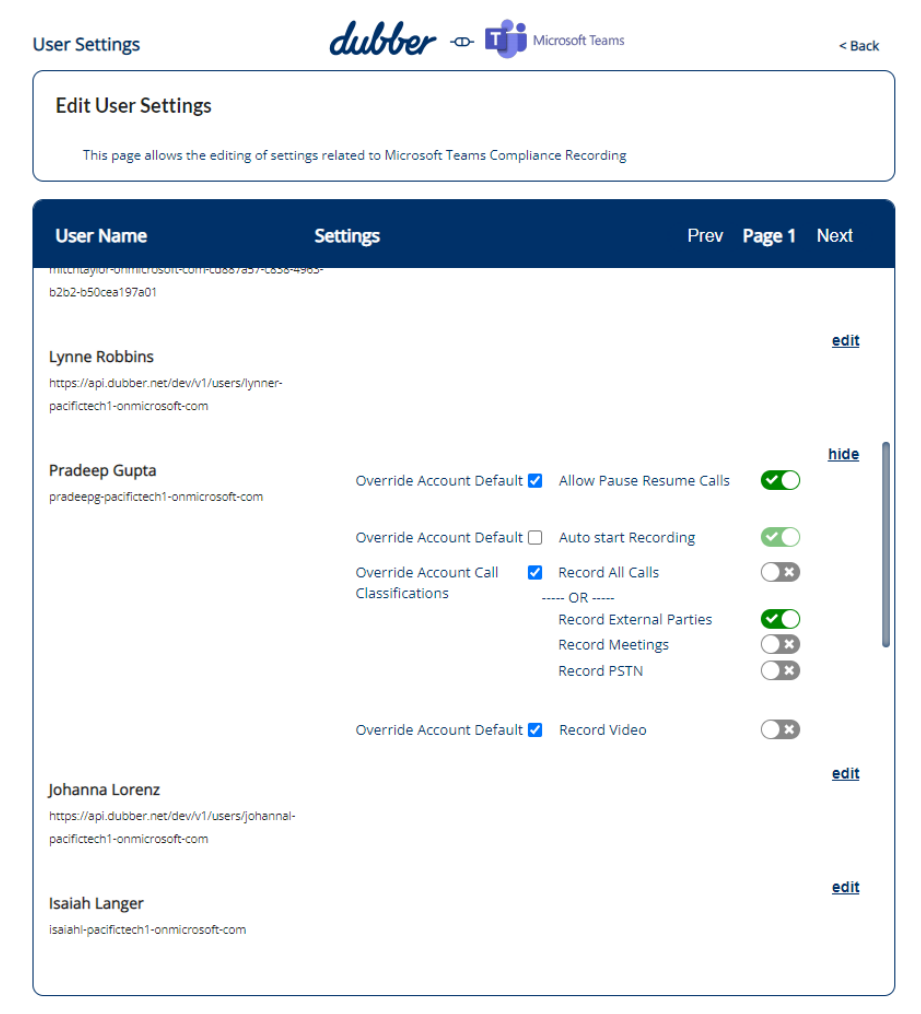Image resolution: width=921 pixels, height=1014 pixels.
Task: Enable Record Meetings switch
Action: tap(780, 644)
